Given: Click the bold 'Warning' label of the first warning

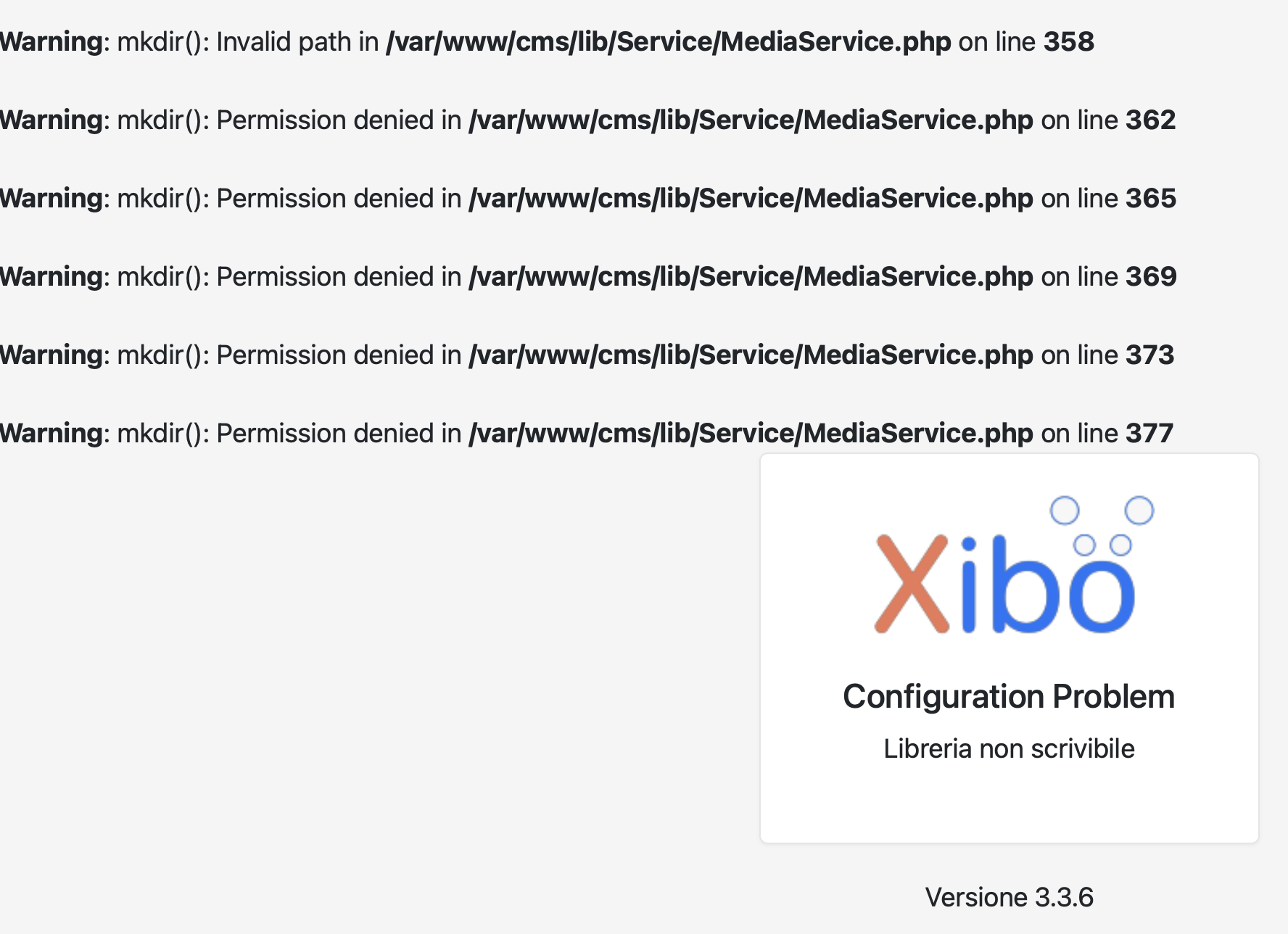Looking at the screenshot, I should click(51, 42).
